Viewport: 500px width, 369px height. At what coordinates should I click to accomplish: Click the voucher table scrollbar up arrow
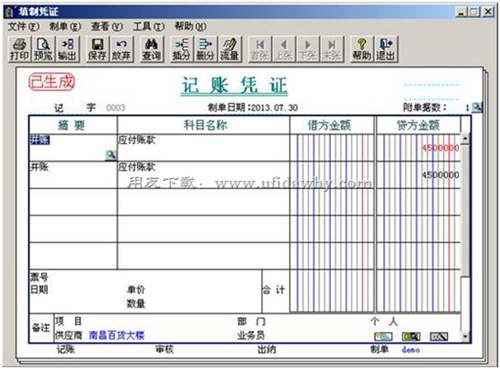coord(465,138)
